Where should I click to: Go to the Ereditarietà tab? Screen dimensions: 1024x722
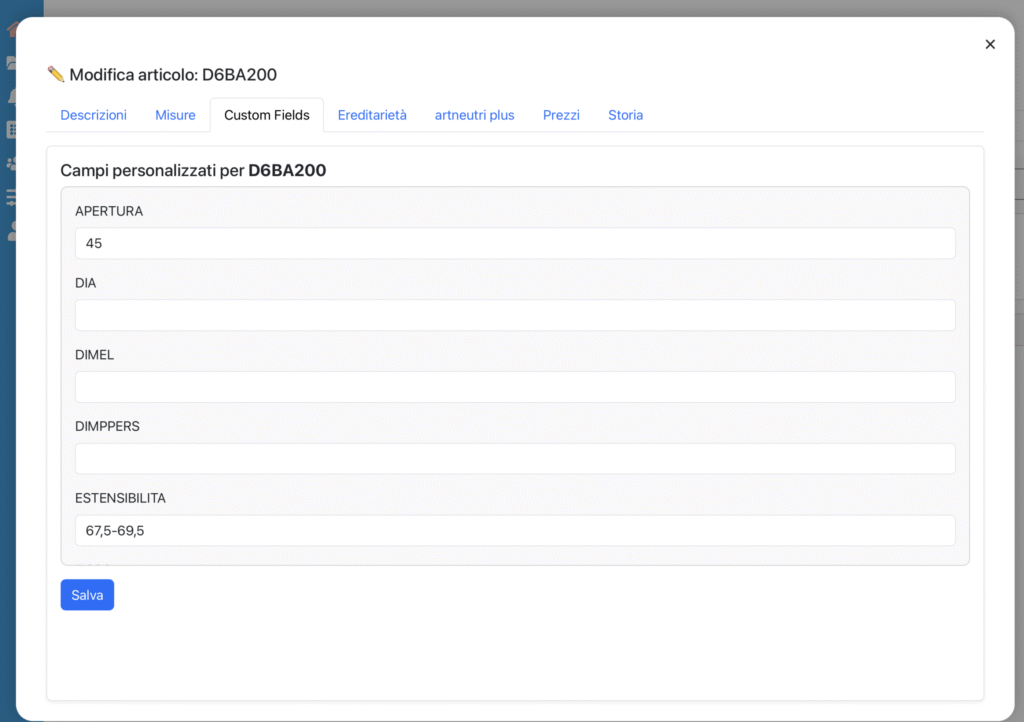pos(372,115)
